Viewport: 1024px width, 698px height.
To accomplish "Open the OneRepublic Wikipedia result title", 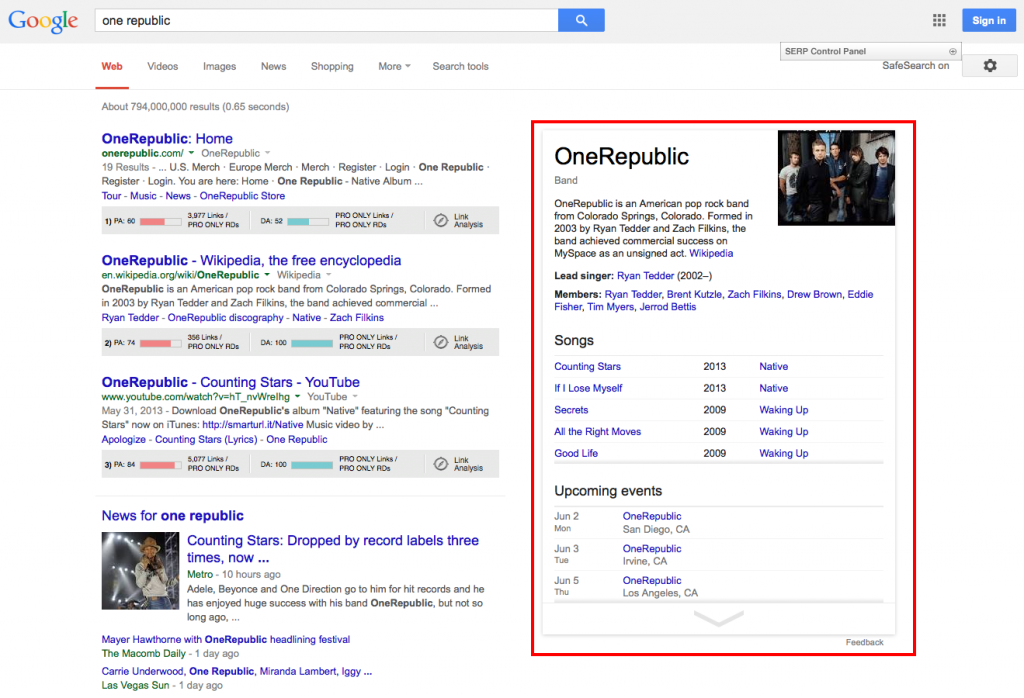I will 251,260.
